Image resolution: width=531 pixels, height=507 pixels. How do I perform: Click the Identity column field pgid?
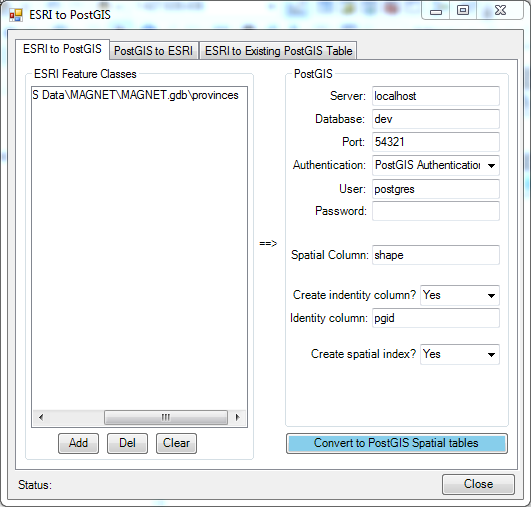436,318
